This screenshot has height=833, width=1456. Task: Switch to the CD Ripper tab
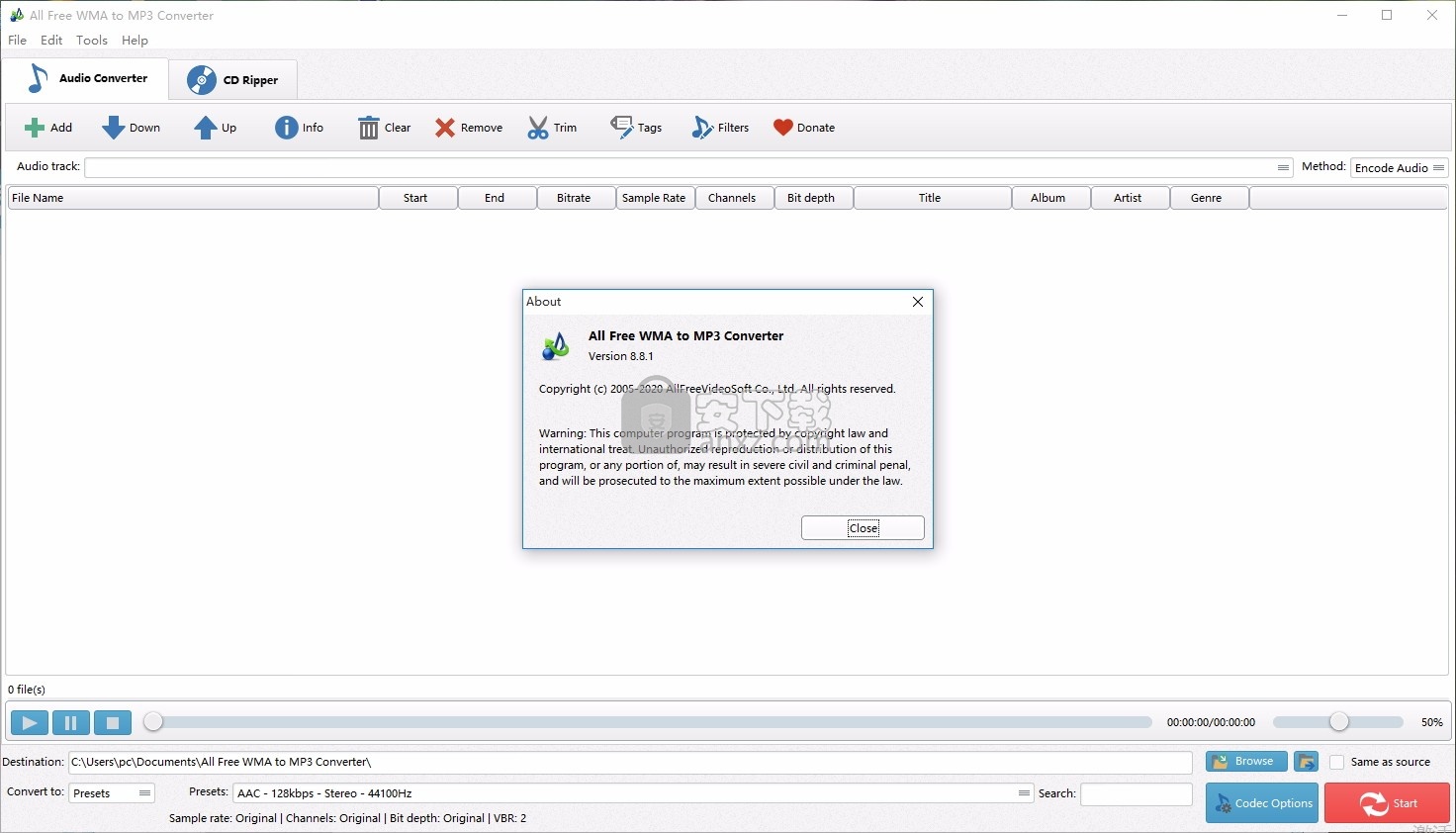pyautogui.click(x=233, y=80)
